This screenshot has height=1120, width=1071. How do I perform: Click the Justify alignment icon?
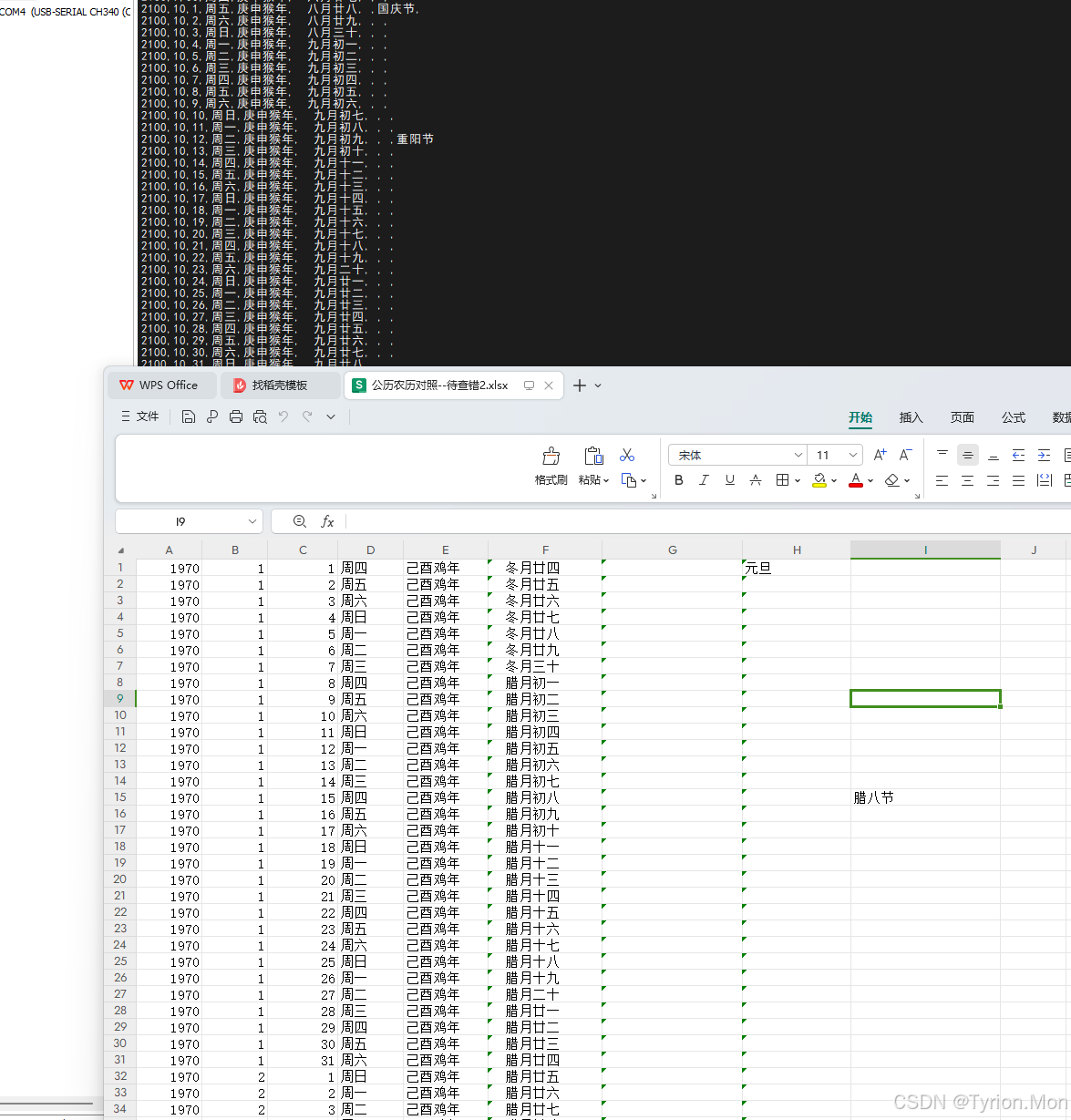click(1019, 480)
